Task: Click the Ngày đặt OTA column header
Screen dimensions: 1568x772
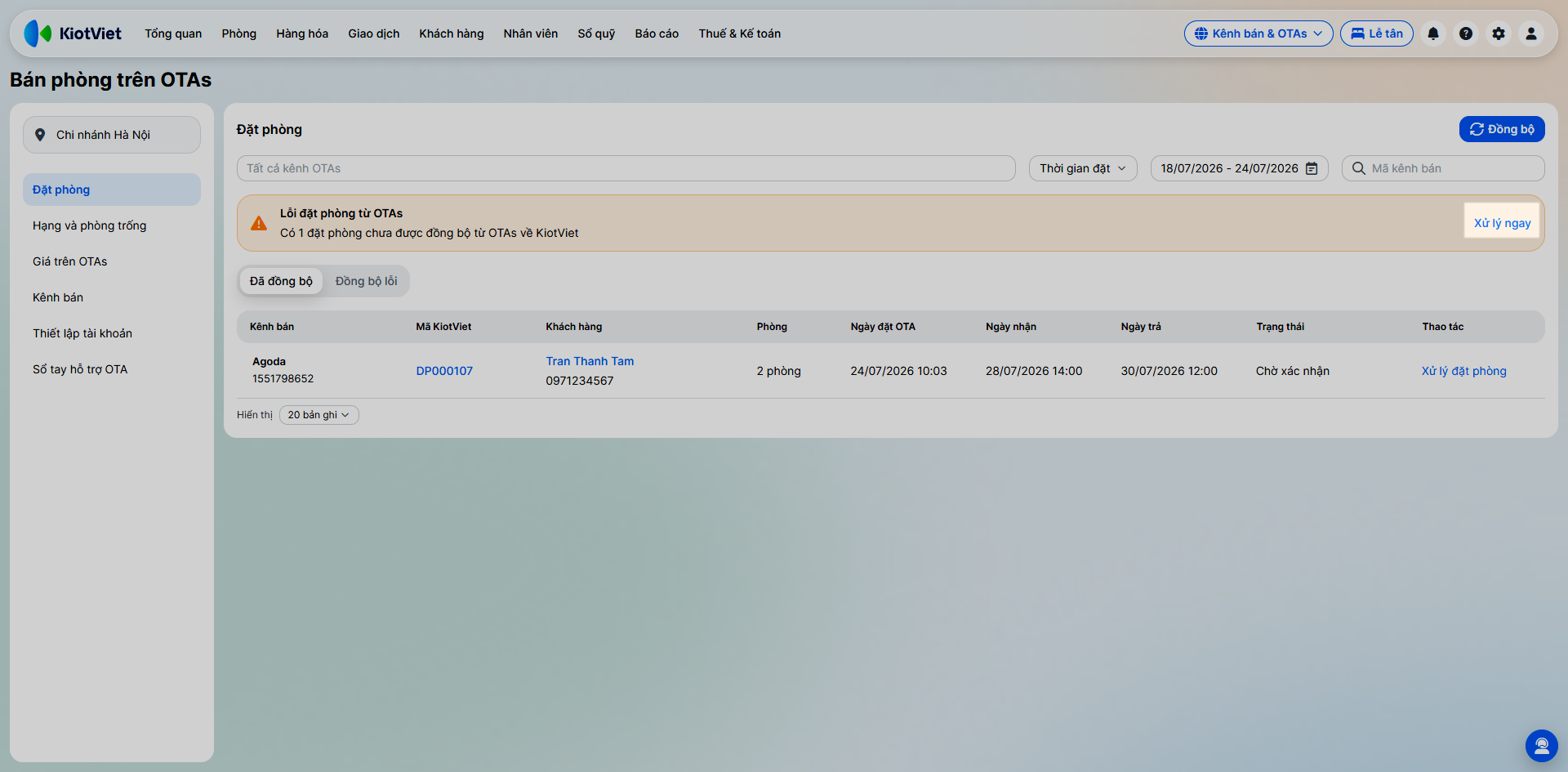Action: [883, 327]
